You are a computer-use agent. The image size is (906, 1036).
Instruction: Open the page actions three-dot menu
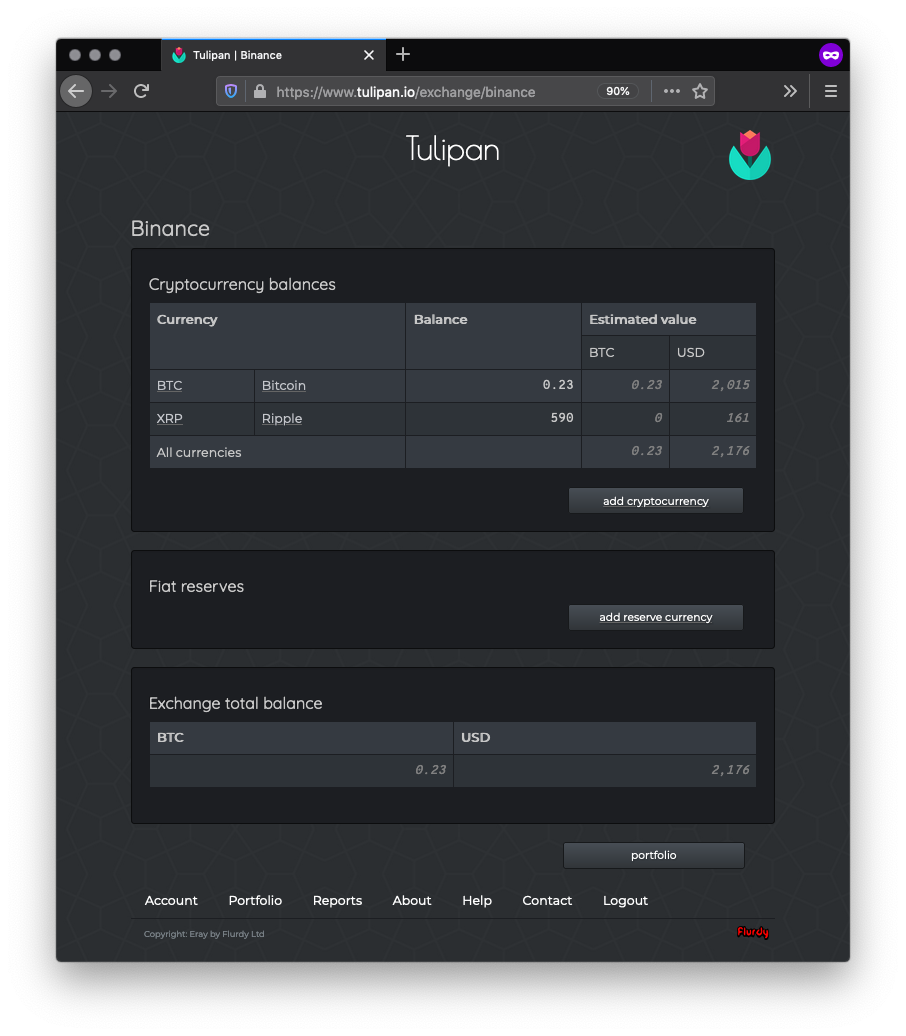point(671,91)
